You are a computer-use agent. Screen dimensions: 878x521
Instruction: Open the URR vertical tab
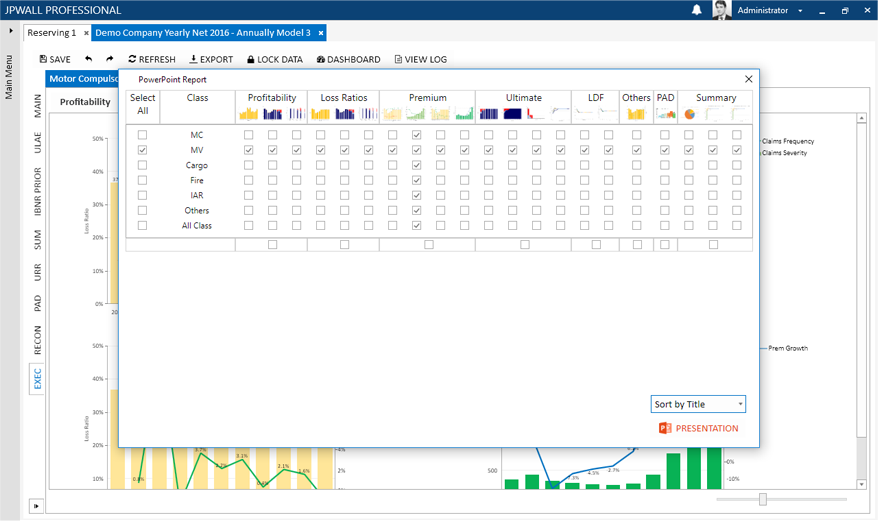38,272
